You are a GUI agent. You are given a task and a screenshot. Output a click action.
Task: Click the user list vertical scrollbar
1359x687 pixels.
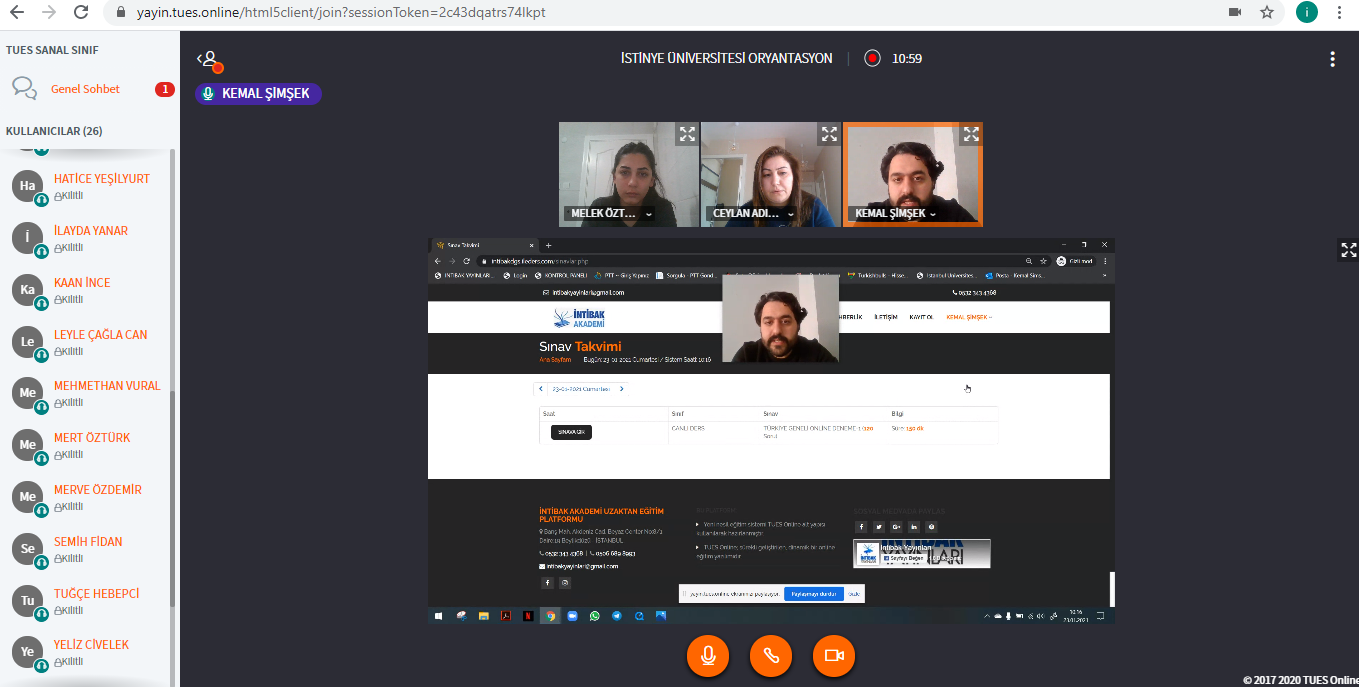tap(172, 400)
